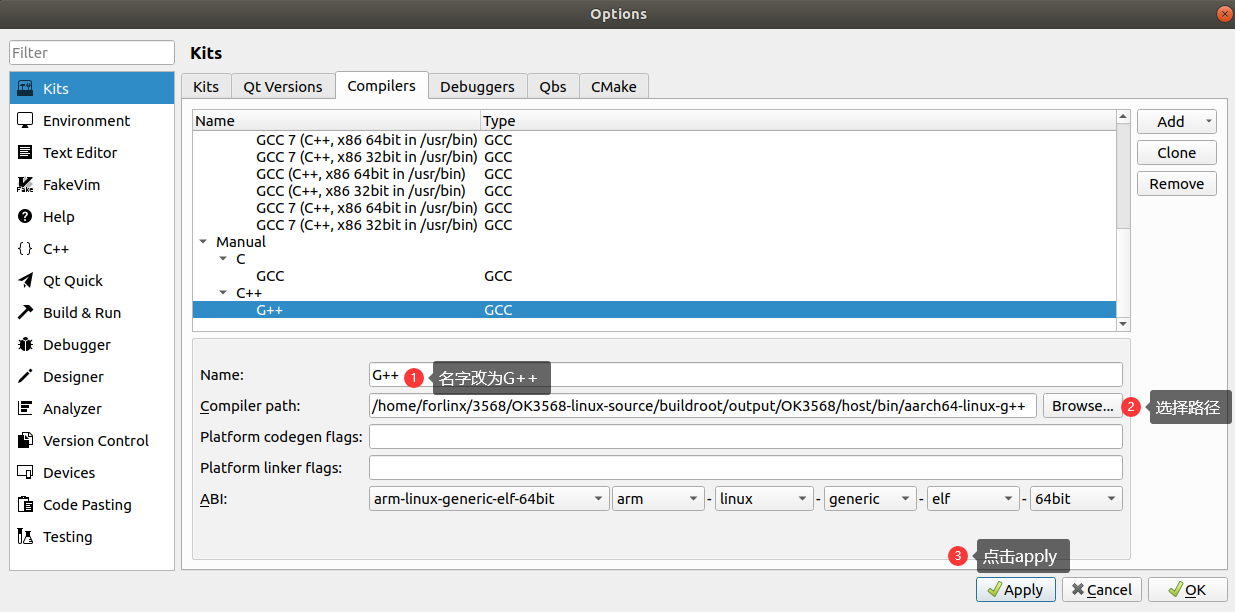Open the 64bit word width dropdown
Screen dimensions: 1235x612
click(x=1075, y=499)
